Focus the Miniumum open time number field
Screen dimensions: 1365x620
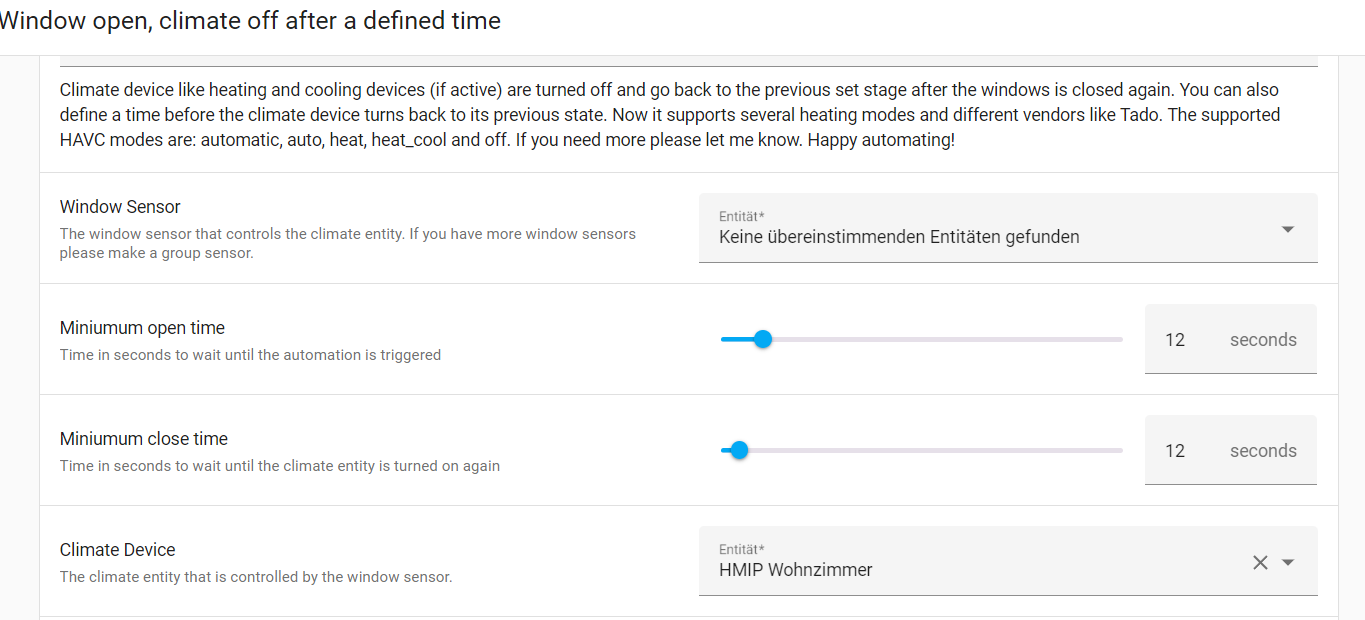[x=1176, y=340]
